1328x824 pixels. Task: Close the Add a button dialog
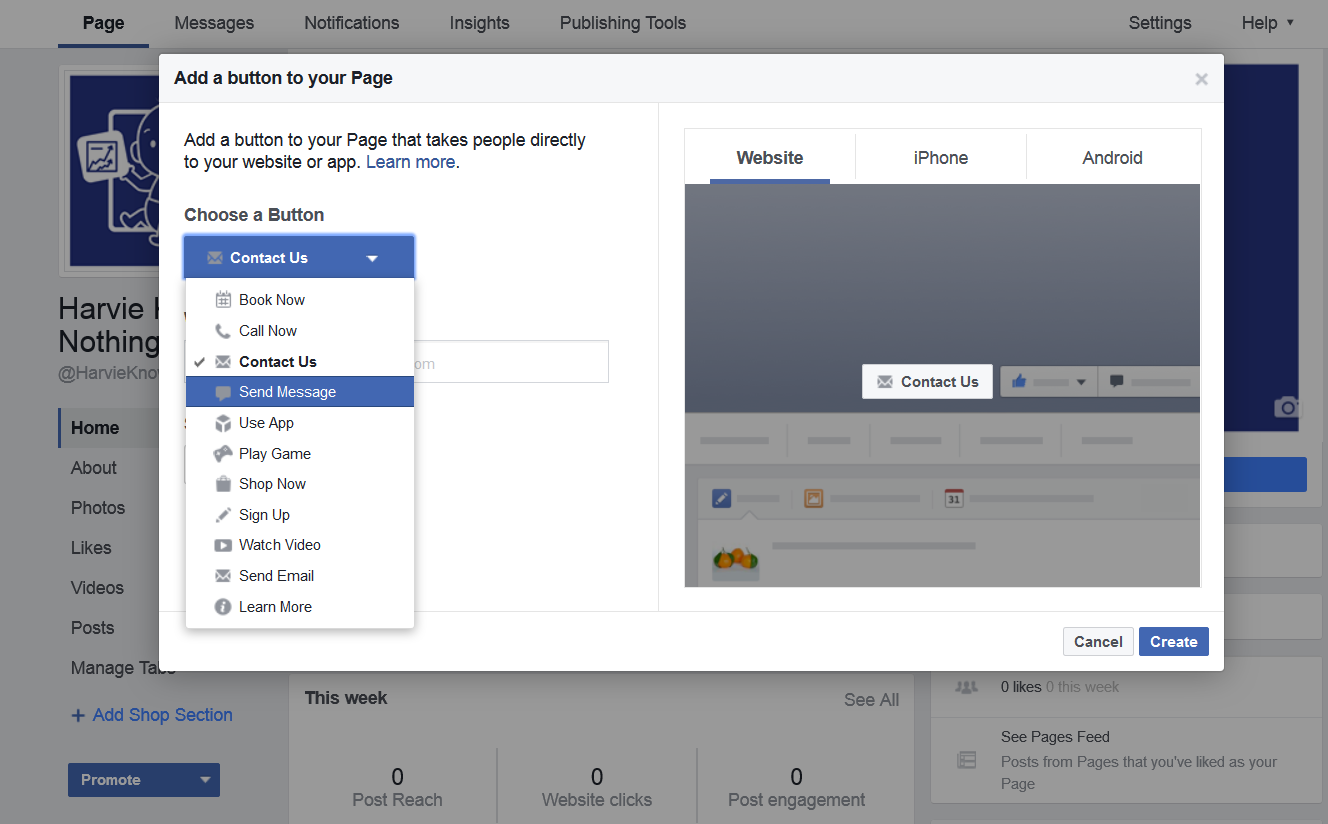point(1201,79)
